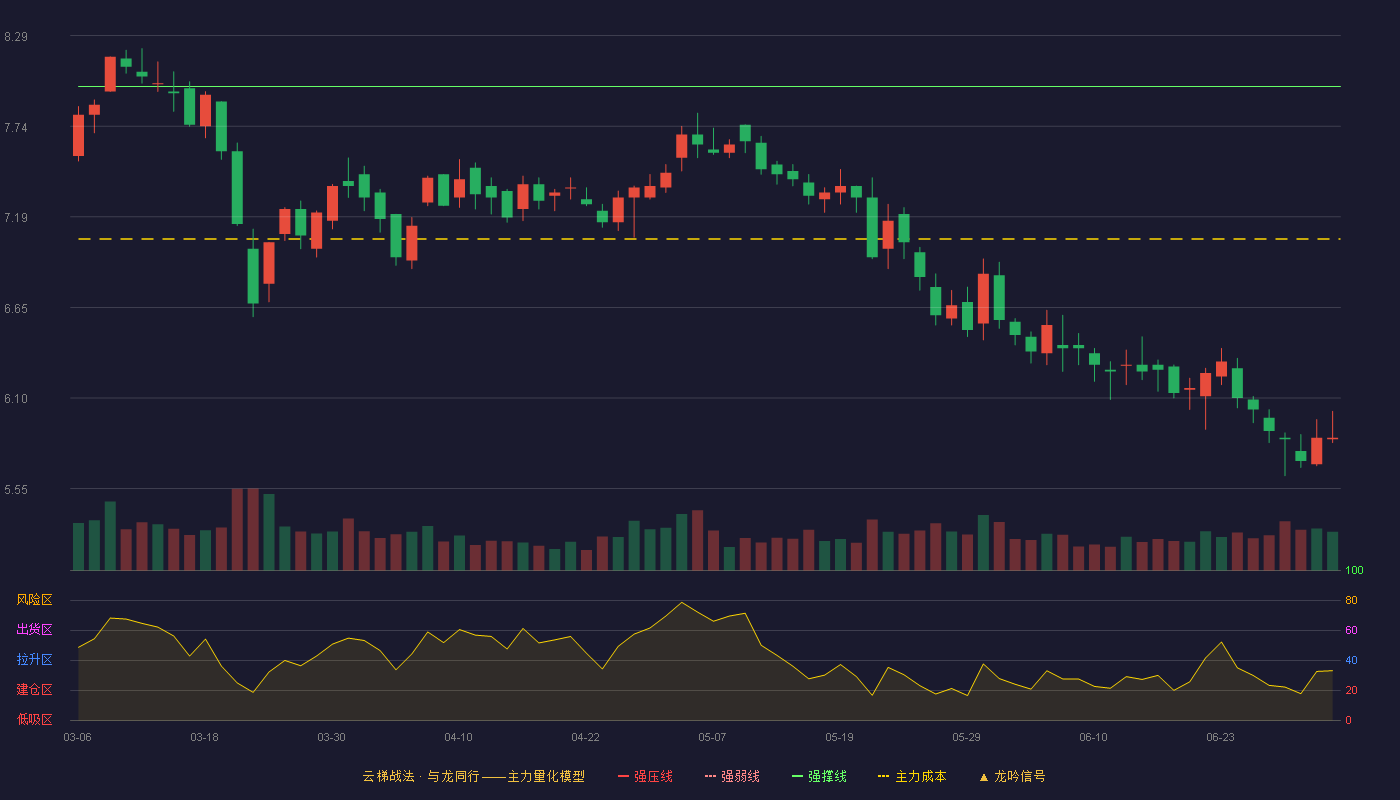The image size is (1400, 800).
Task: Toggle the 主力成本 legend entry
Action: [912, 776]
